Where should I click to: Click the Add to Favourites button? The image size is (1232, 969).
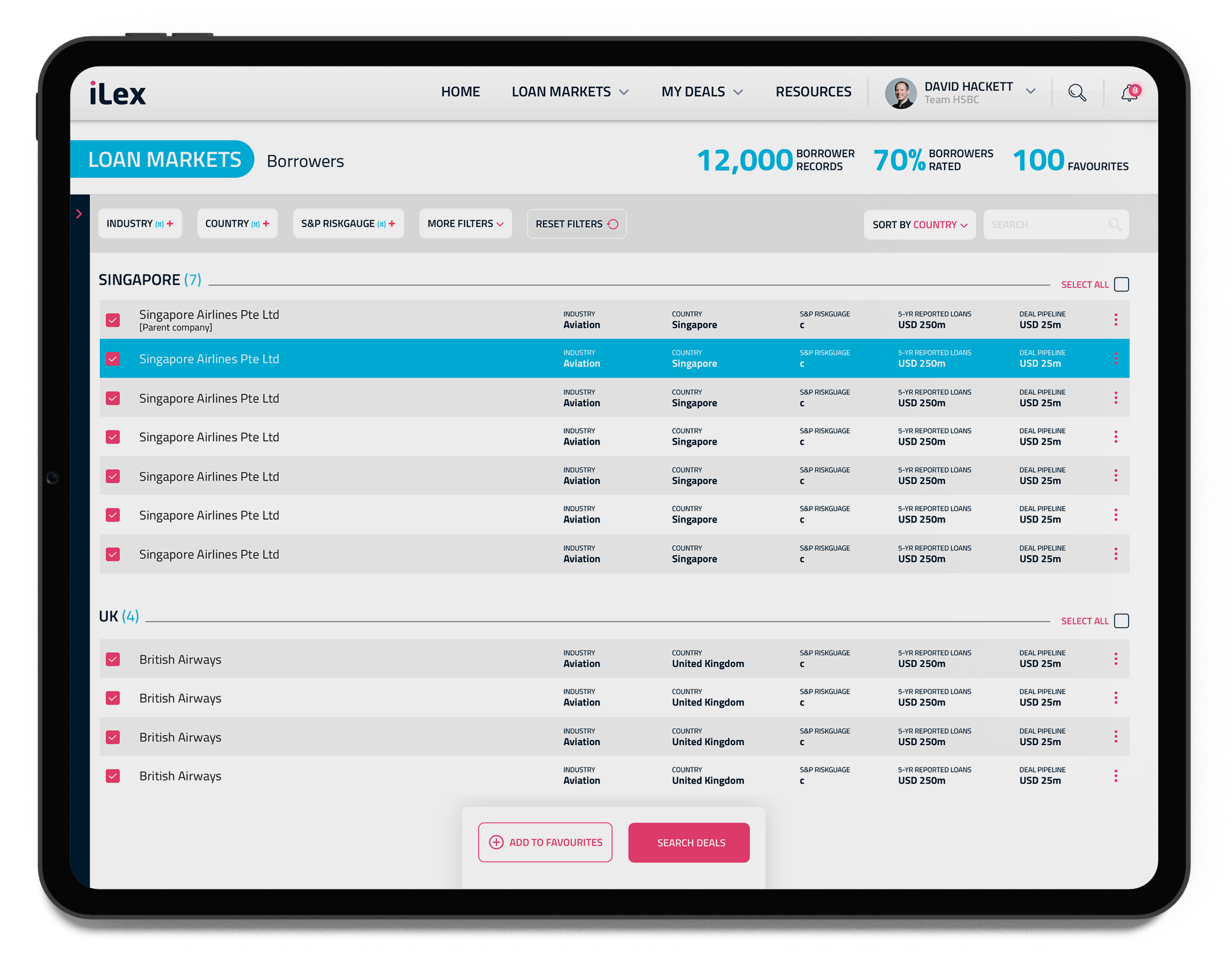pos(545,842)
